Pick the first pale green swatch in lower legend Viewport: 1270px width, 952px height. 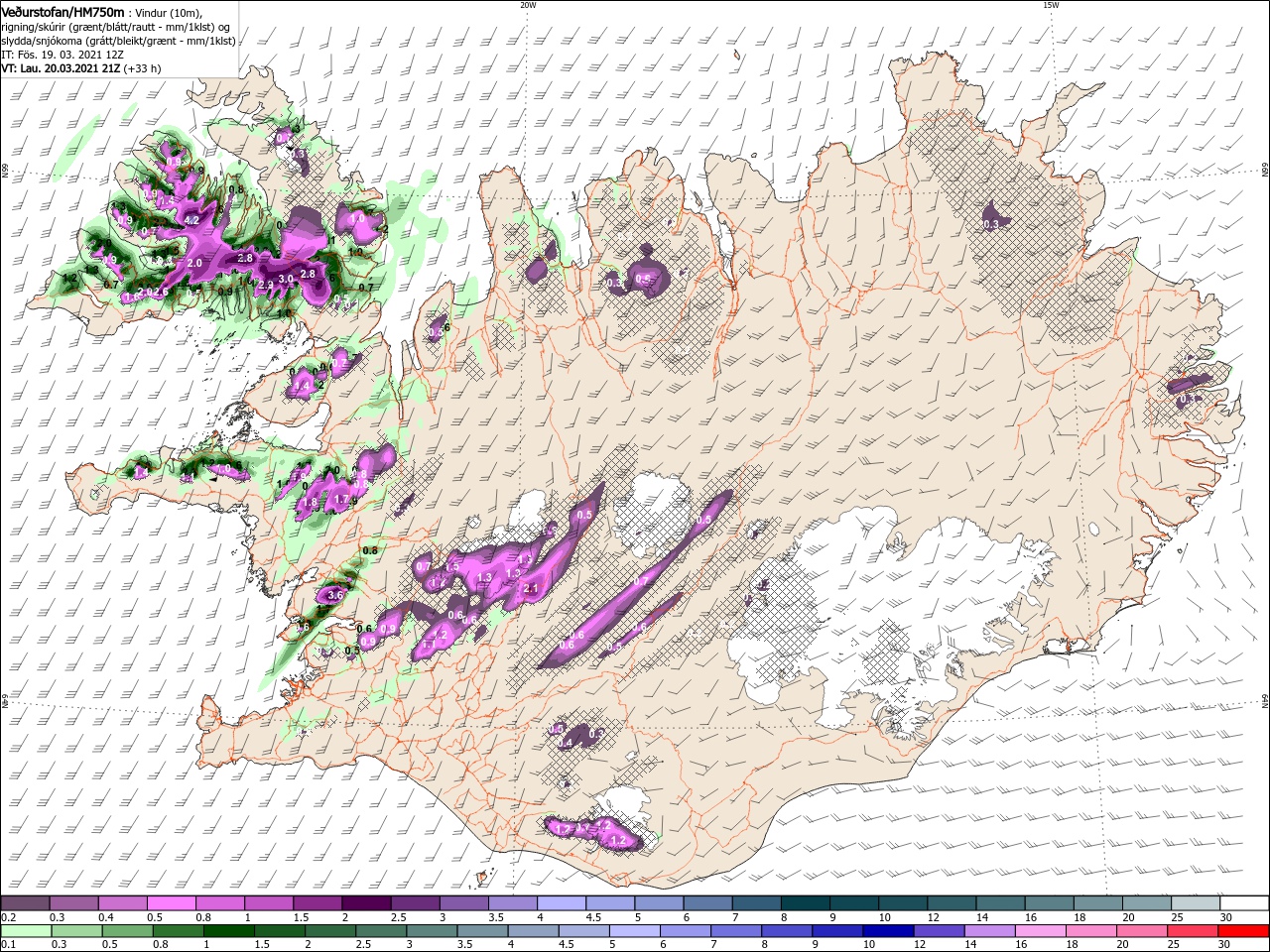27,931
